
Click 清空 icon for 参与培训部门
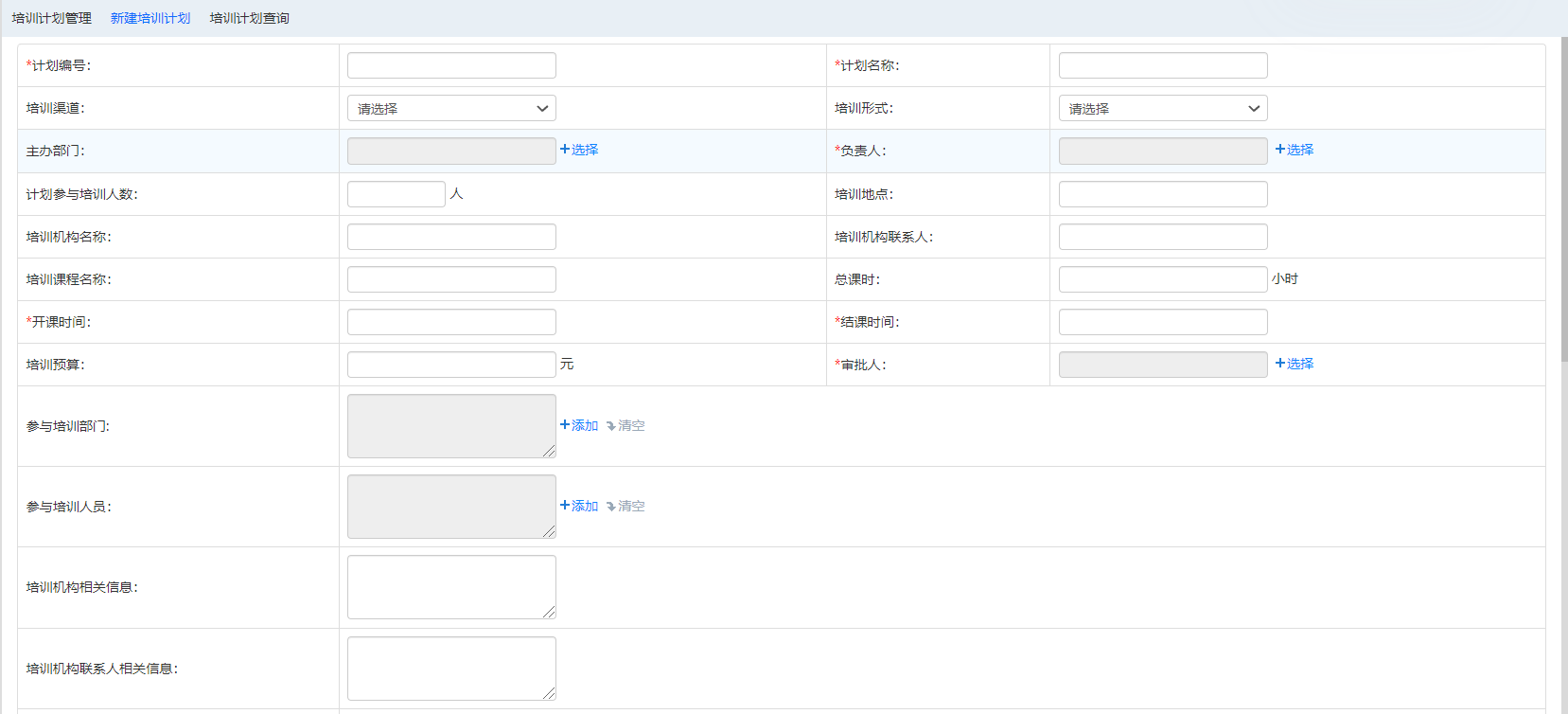tap(611, 426)
